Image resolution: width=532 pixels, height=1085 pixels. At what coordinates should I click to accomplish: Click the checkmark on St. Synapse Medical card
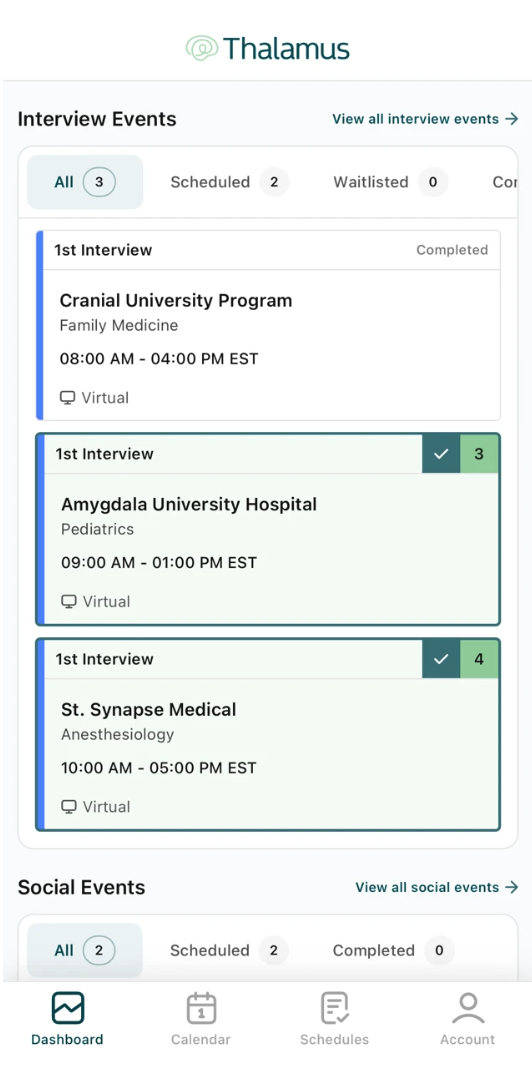coord(441,659)
